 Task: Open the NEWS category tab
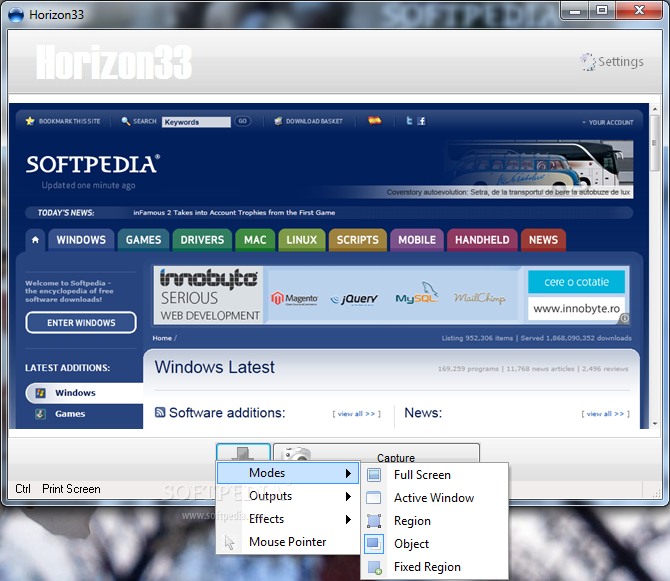click(544, 240)
